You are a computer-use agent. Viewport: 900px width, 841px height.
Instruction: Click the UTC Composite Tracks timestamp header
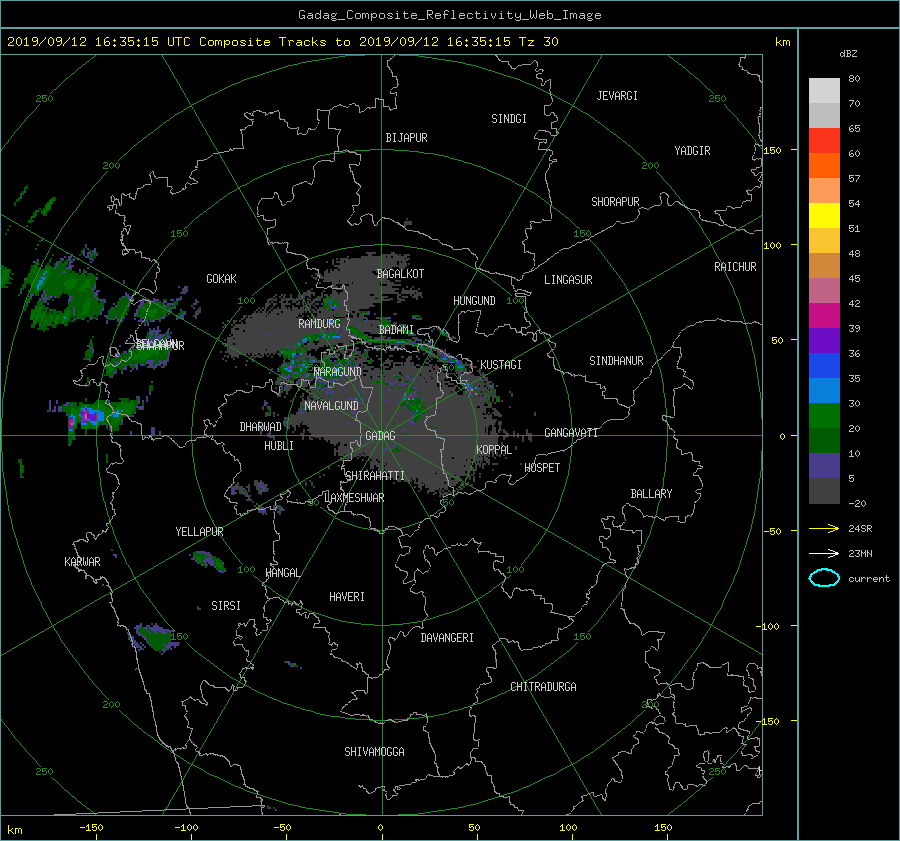282,42
